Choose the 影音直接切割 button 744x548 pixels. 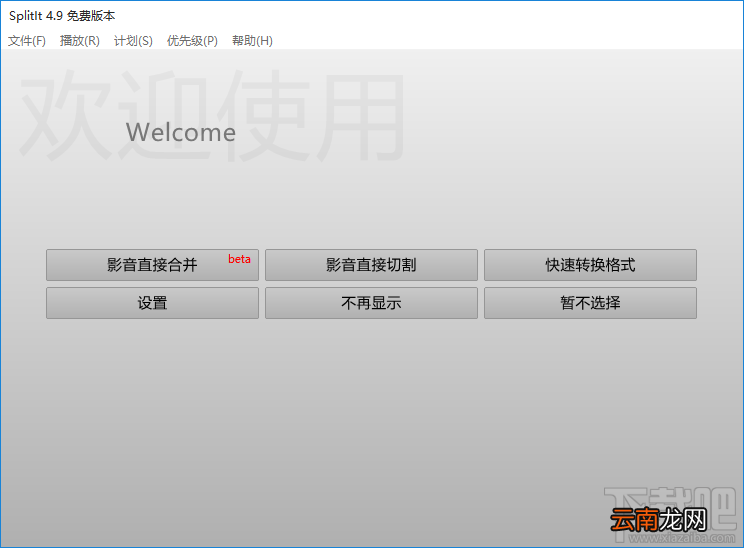coord(371,265)
